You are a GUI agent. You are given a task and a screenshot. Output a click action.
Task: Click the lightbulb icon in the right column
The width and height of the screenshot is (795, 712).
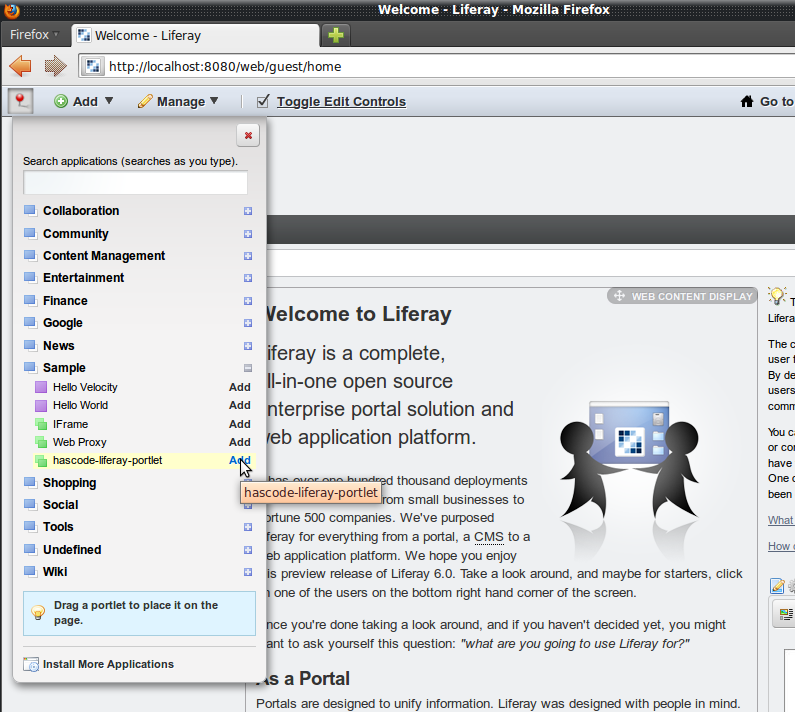[776, 296]
